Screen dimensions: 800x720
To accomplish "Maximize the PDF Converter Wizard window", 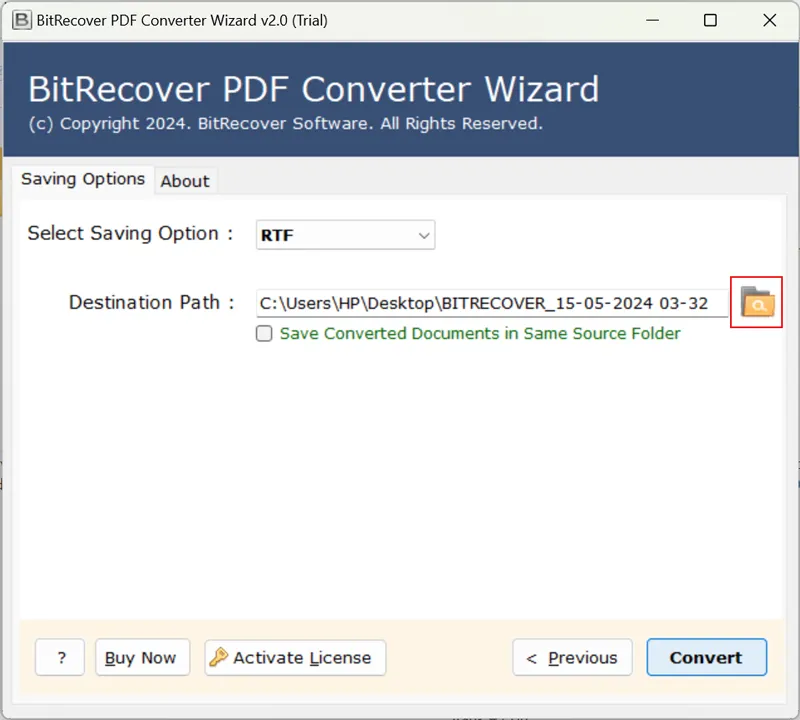I will pyautogui.click(x=710, y=20).
